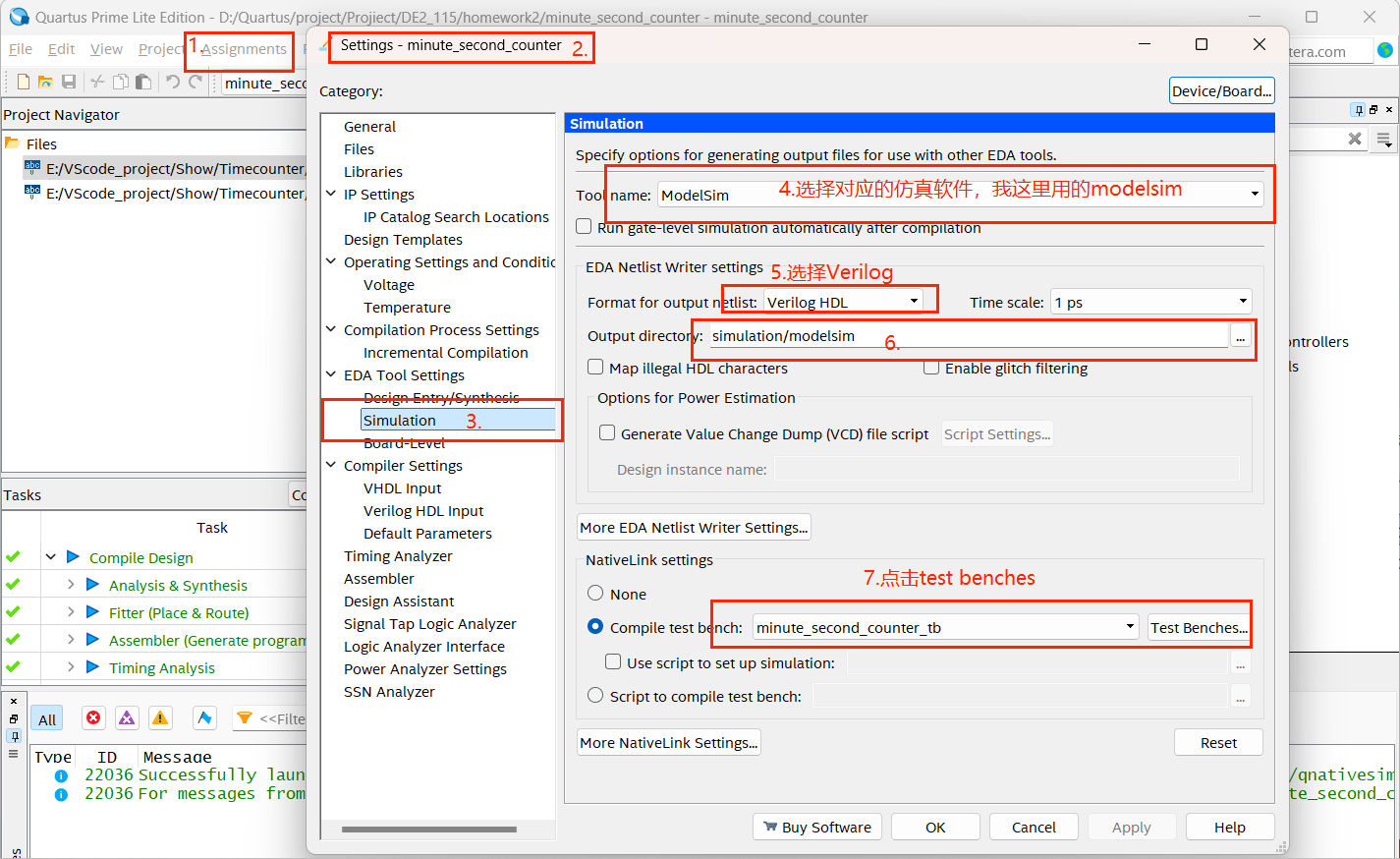This screenshot has width=1400, height=859.
Task: Enable Run gate-level simulation automatically checkbox
Action: coord(584,227)
